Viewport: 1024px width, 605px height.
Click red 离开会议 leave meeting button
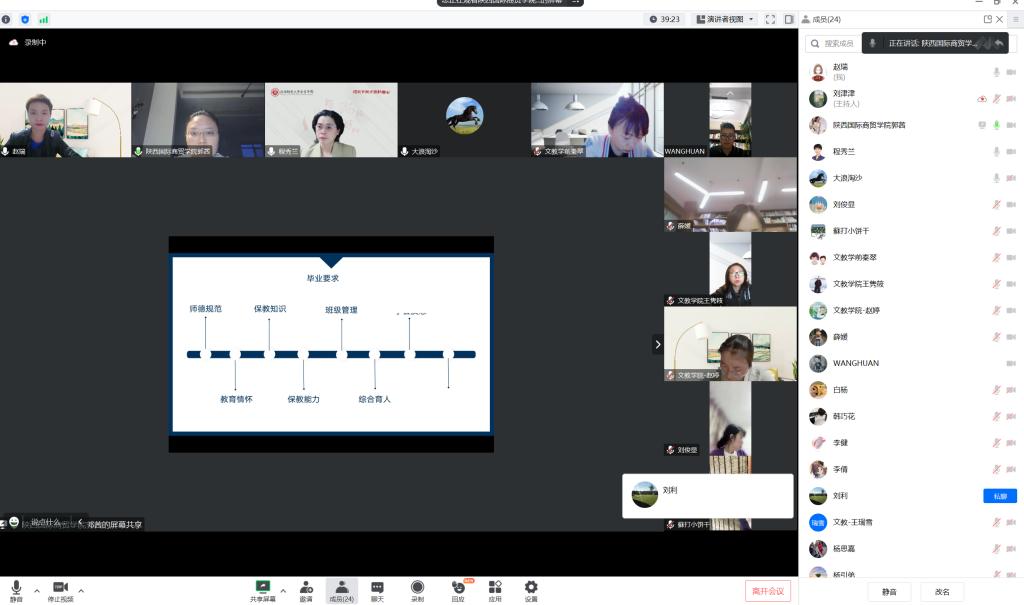[x=767, y=591]
